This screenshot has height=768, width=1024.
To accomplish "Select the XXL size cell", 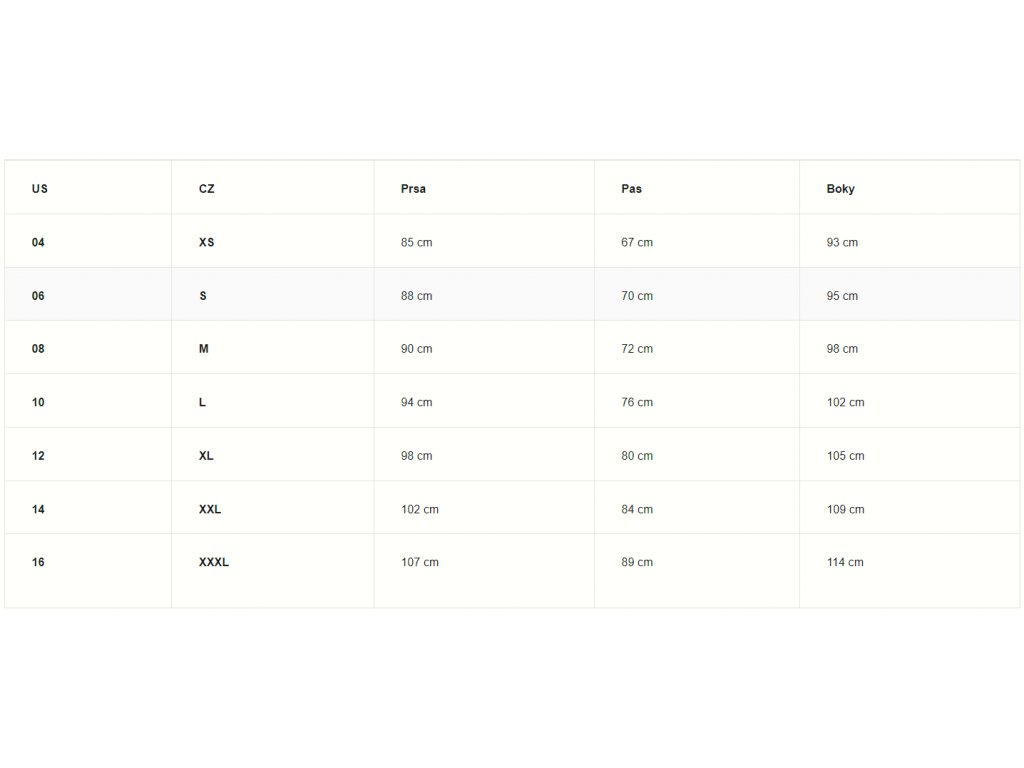I will (x=210, y=509).
